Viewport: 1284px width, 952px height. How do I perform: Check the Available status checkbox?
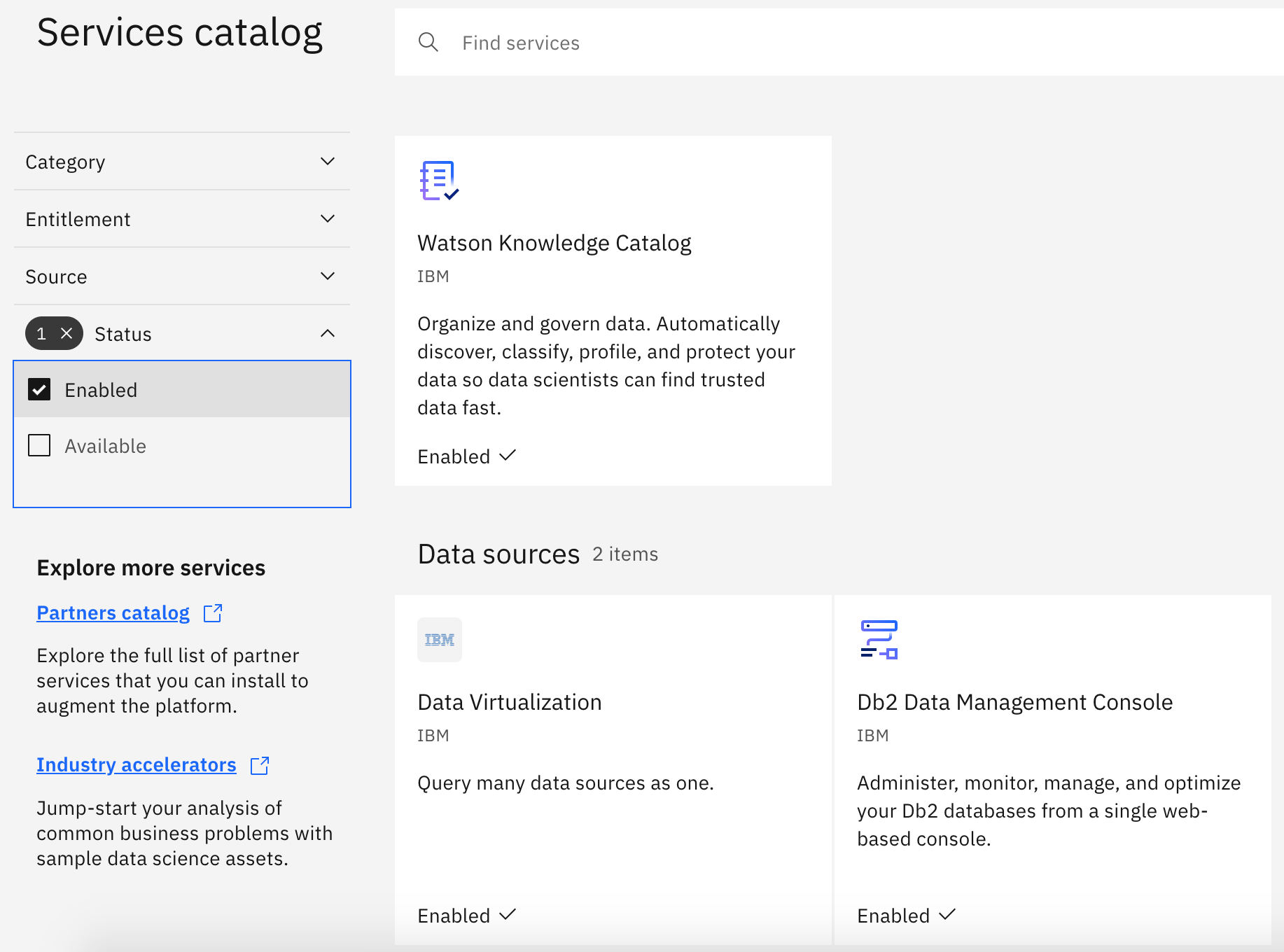[39, 445]
